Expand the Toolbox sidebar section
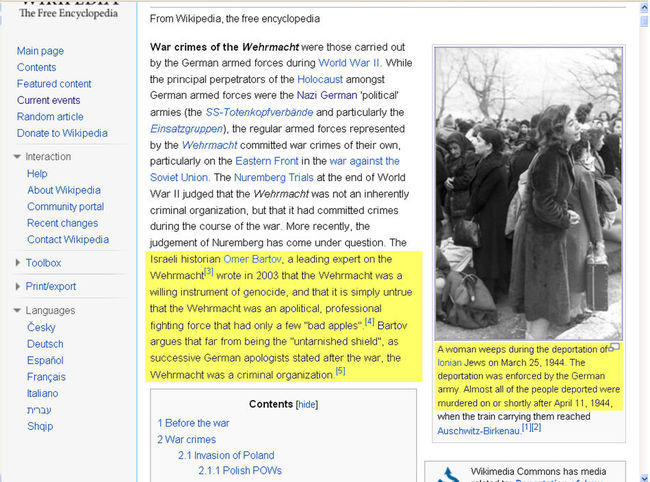The height and width of the screenshot is (482, 650). tap(17, 262)
